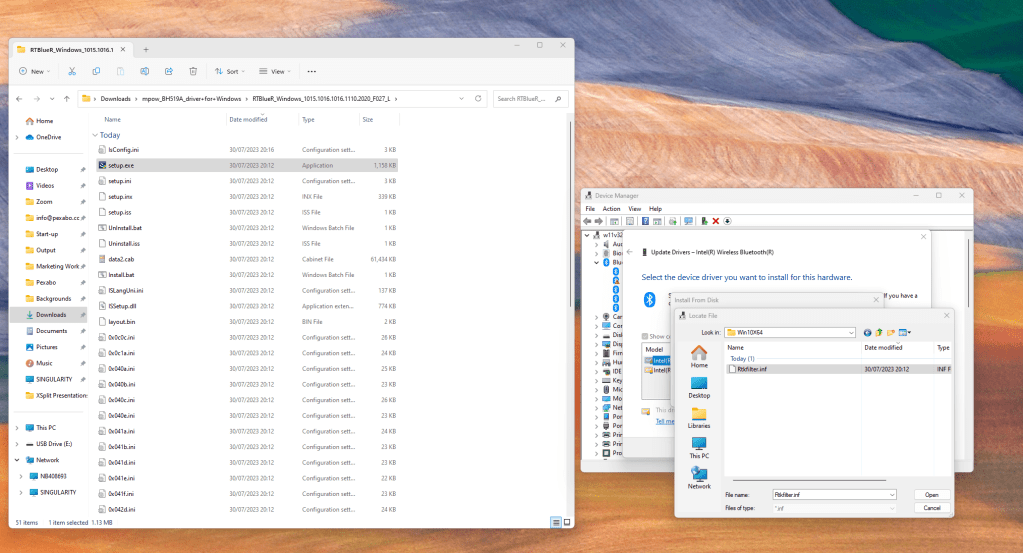The height and width of the screenshot is (553, 1023).
Task: Click the Share icon in File Explorer toolbar
Action: click(x=169, y=71)
